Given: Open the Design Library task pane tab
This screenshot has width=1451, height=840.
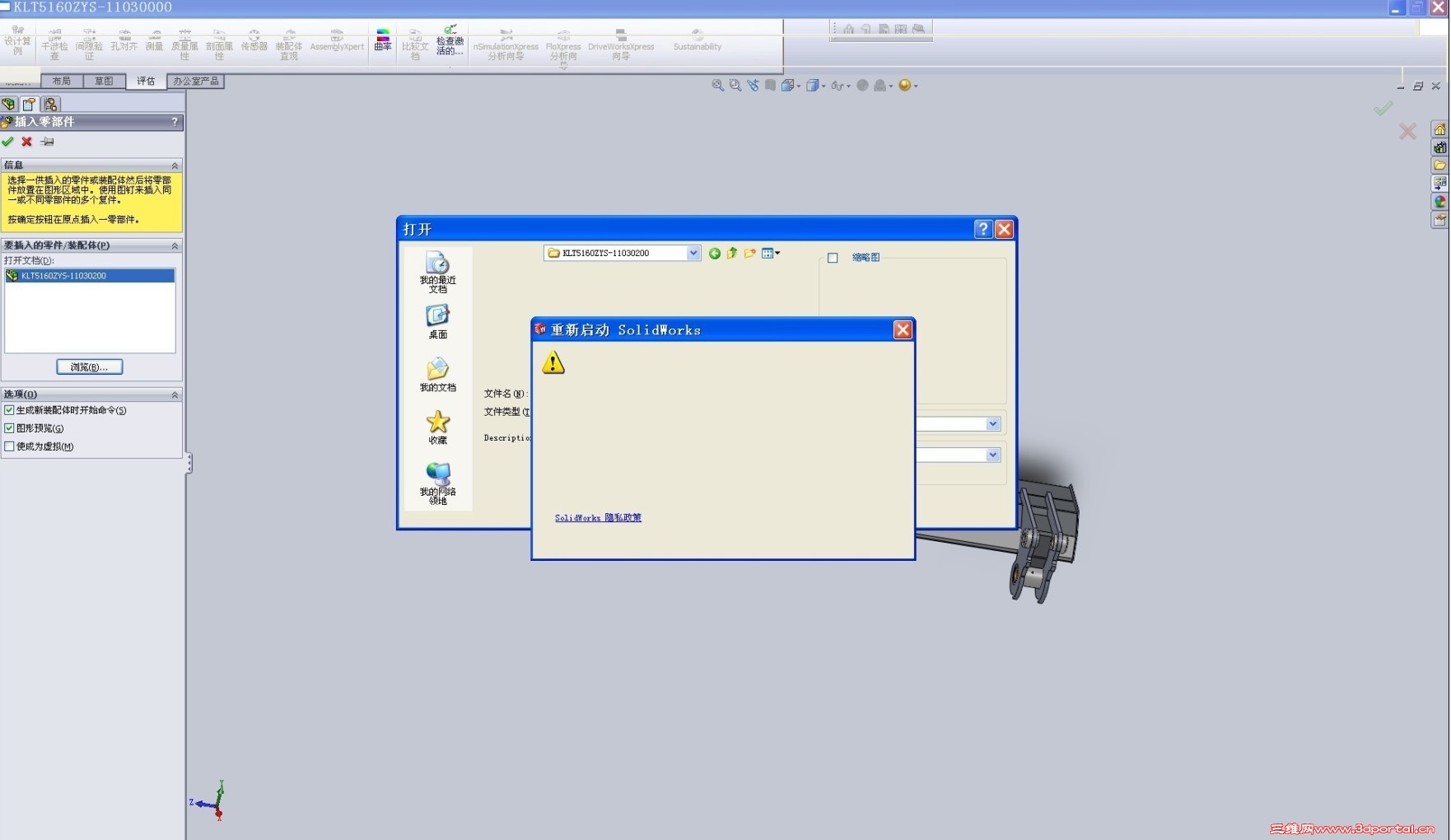Looking at the screenshot, I should [1439, 147].
